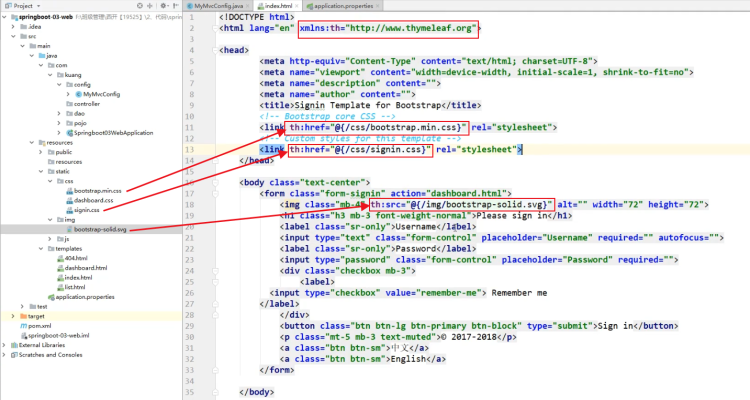Screen dimensions: 750x400
Task: Collapse the static folder
Action: click(x=41, y=171)
